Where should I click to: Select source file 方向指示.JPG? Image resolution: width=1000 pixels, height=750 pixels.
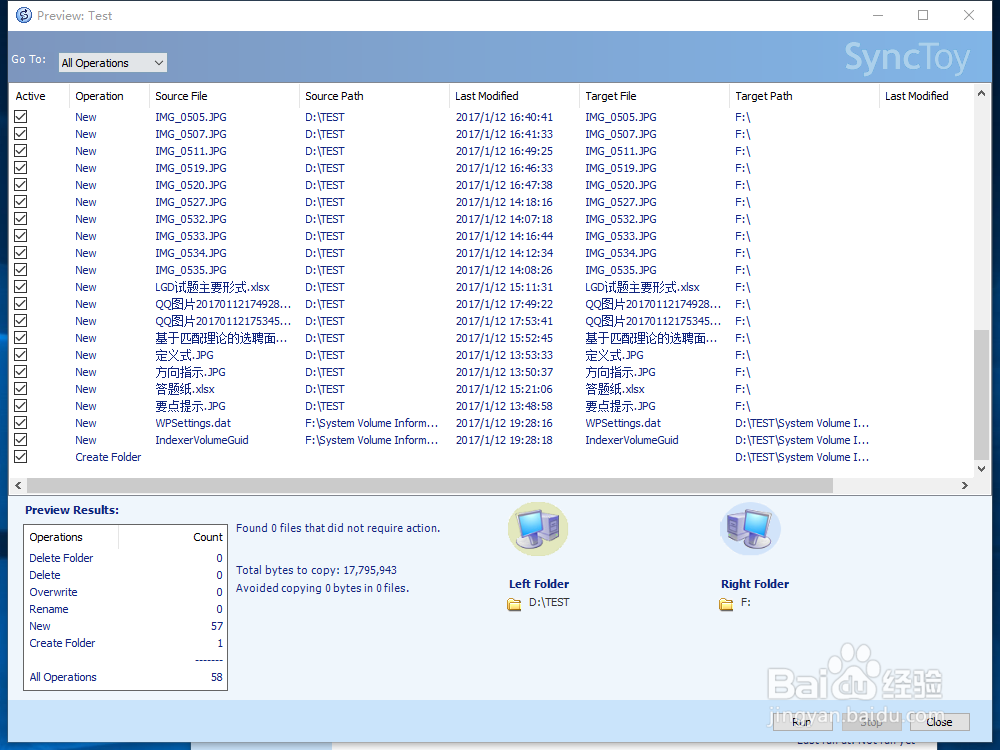(190, 372)
